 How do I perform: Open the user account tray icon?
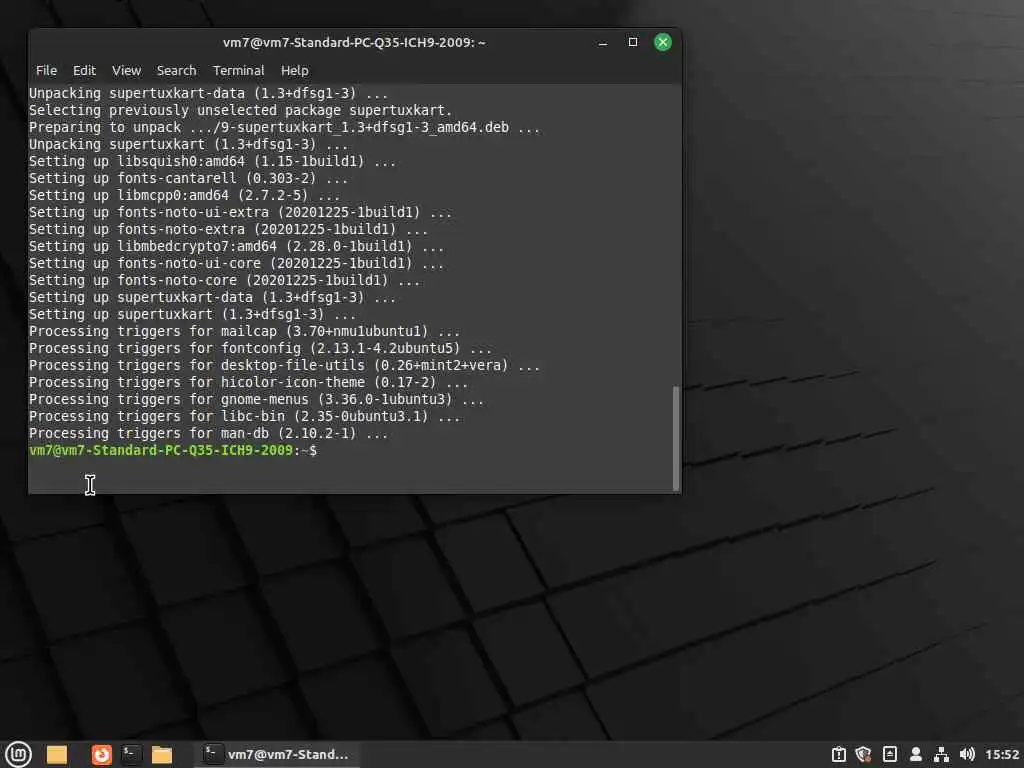coord(916,754)
